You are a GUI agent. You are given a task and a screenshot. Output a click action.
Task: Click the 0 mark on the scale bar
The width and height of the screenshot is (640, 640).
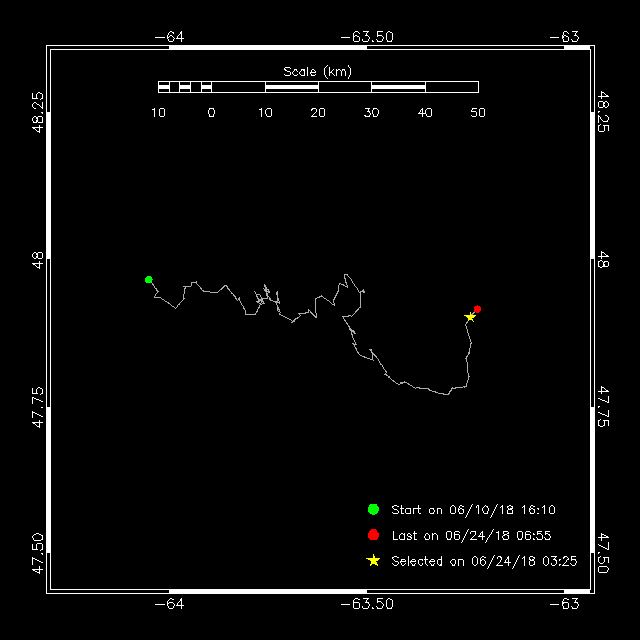pos(211,113)
